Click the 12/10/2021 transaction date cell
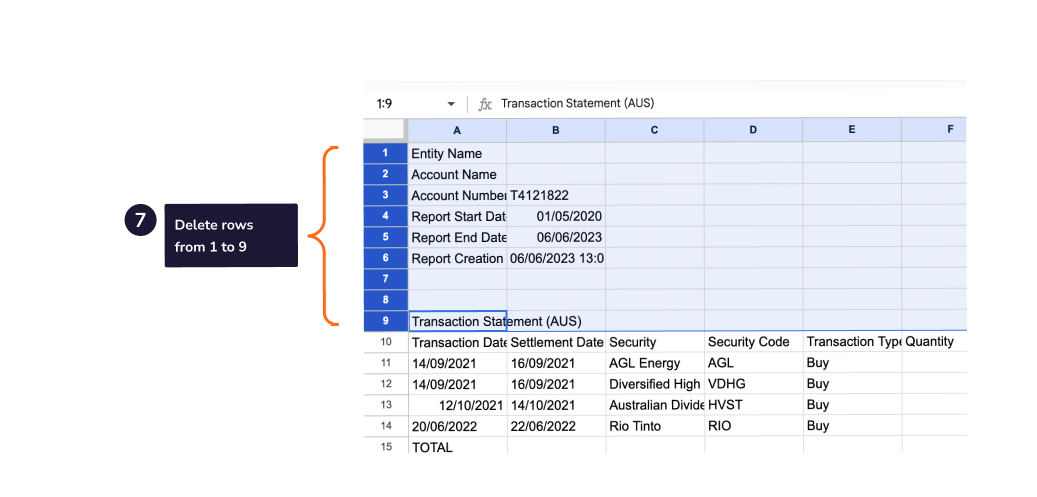Screen dimensions: 1037x497 pyautogui.click(x=458, y=405)
